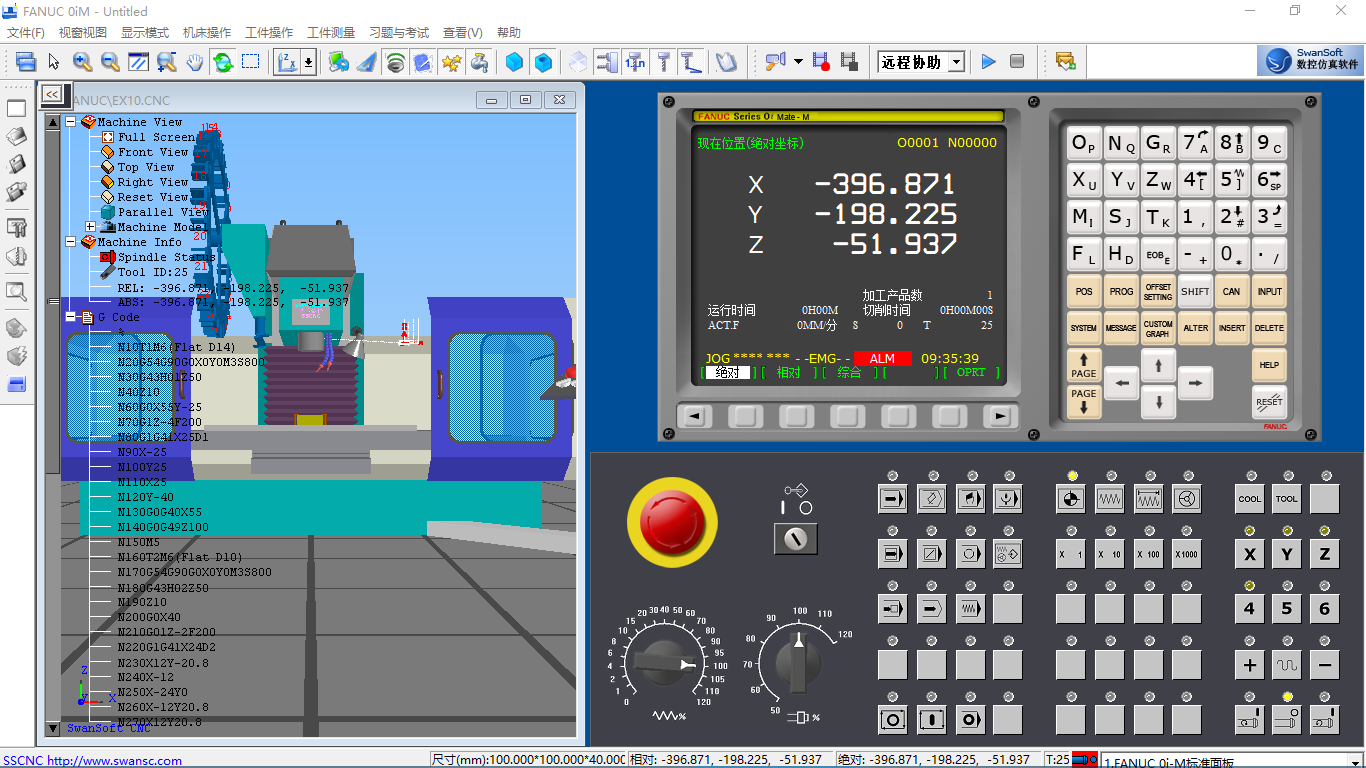
Task: Select the X 1 increment button
Action: [1070, 554]
